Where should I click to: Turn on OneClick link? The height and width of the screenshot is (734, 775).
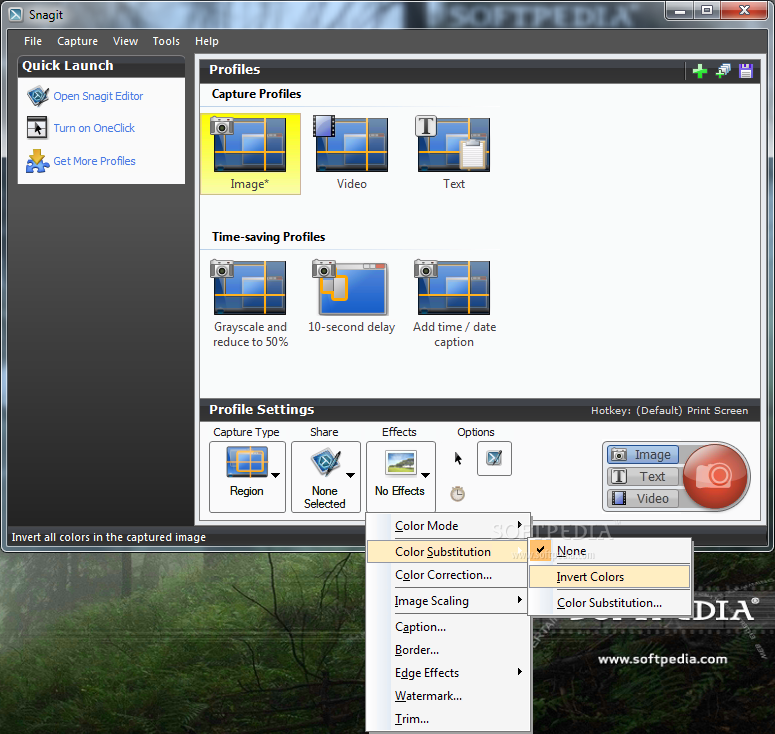coord(94,128)
